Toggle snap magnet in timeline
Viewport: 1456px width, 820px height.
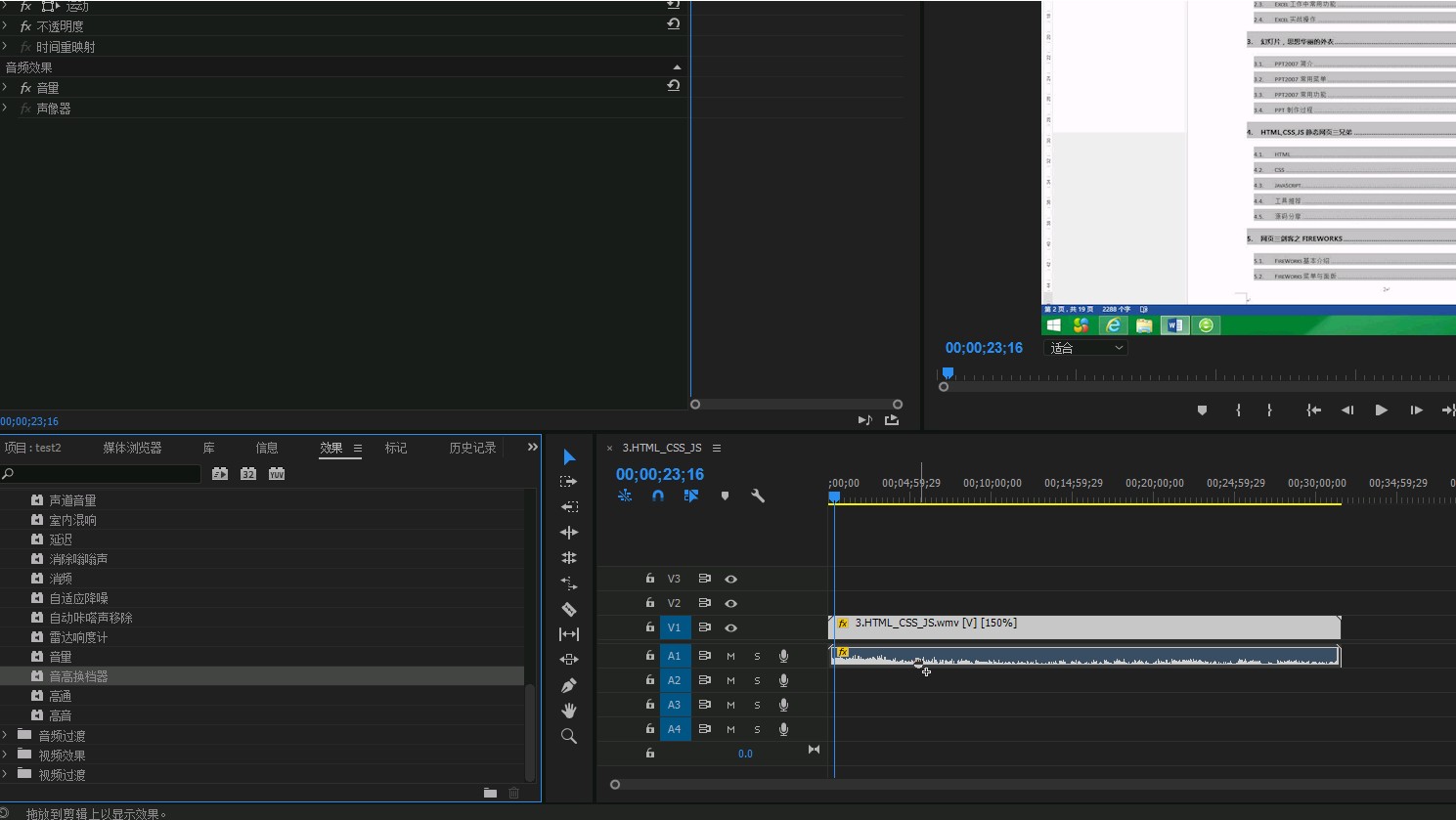pos(658,496)
